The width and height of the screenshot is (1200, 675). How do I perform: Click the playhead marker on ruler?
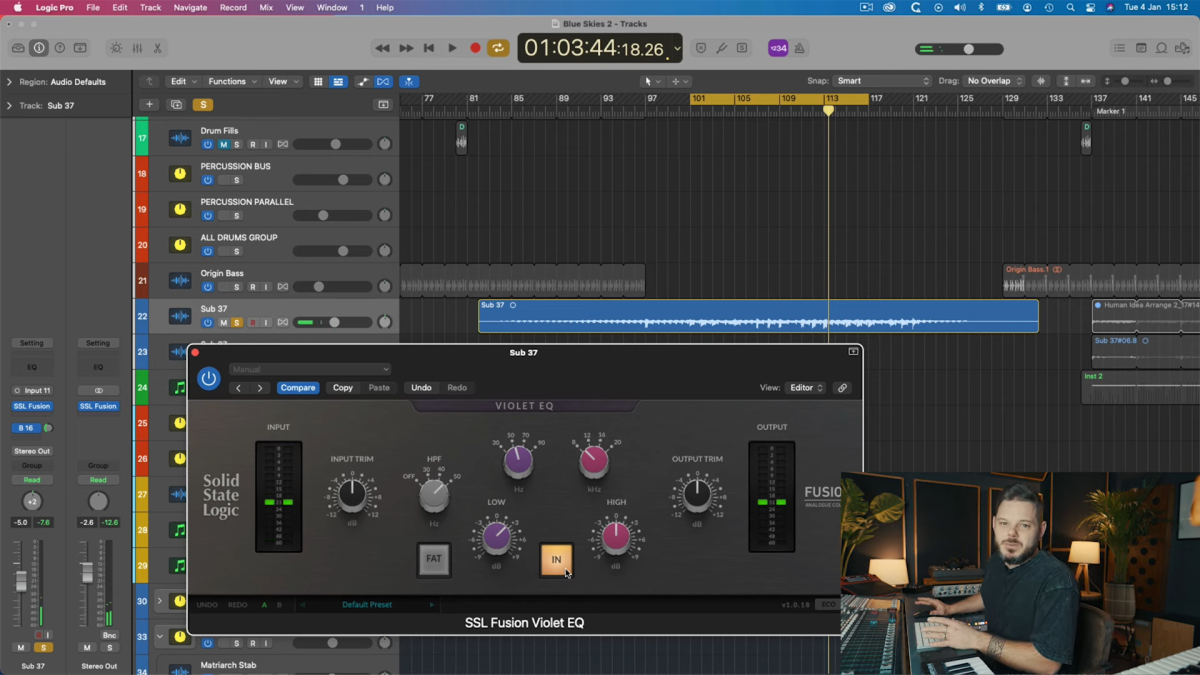828,110
